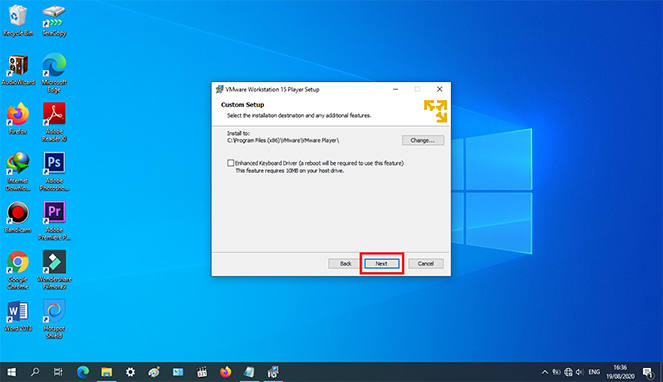The image size is (663, 382).
Task: Open taskbar Search magnifier
Action: pyautogui.click(x=35, y=372)
